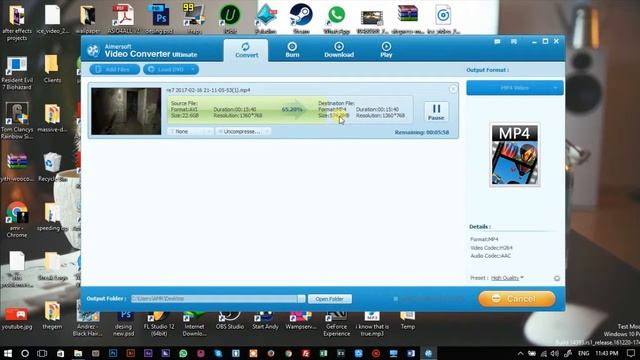Click the Add Files button

tap(115, 69)
